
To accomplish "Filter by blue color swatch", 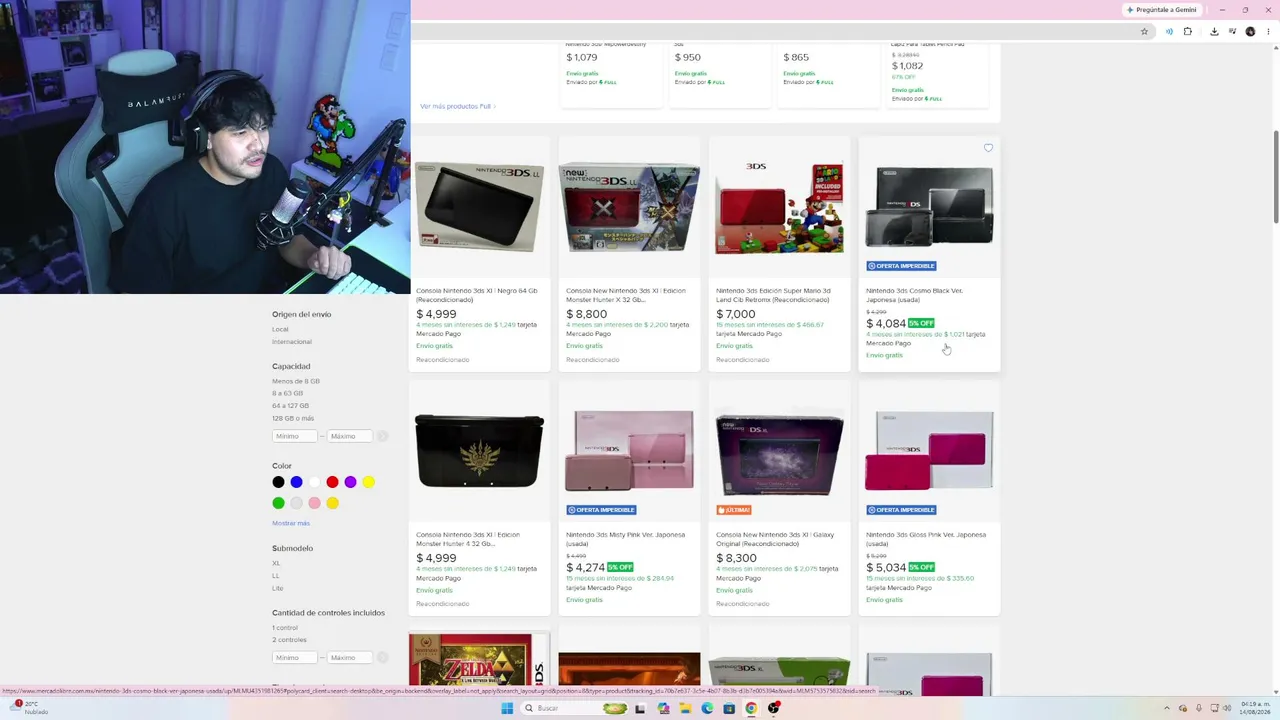I will tap(296, 482).
